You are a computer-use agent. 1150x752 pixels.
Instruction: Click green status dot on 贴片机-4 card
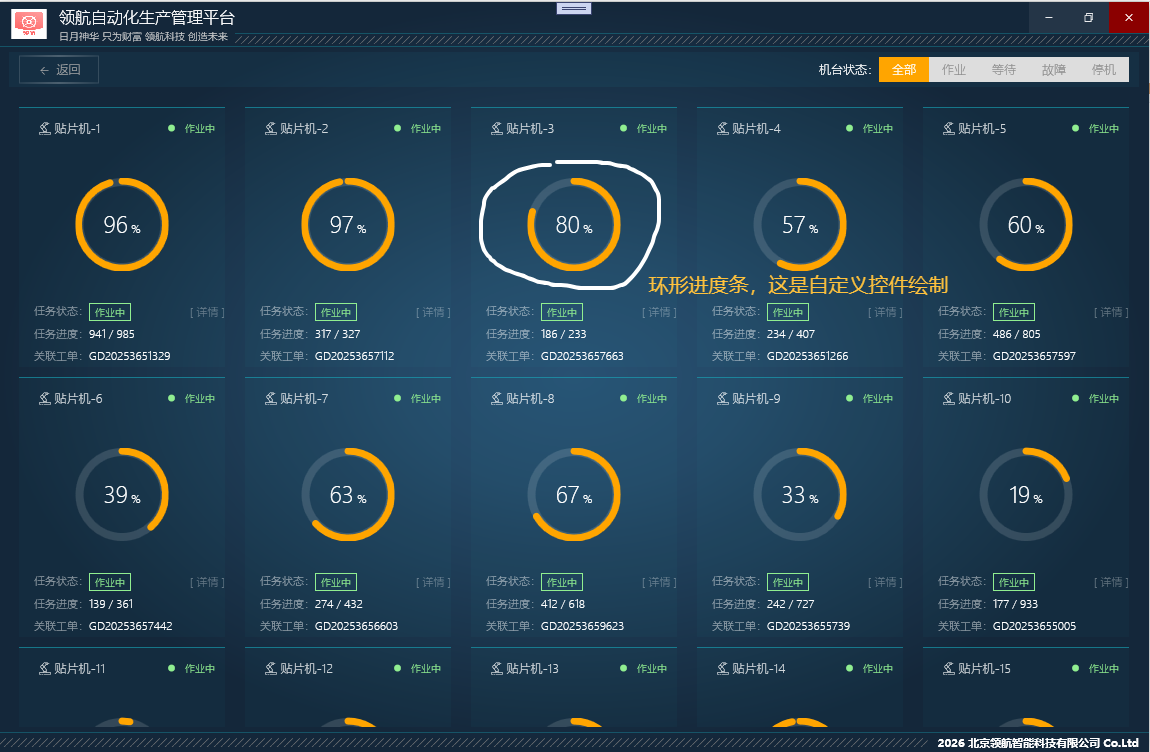click(849, 128)
